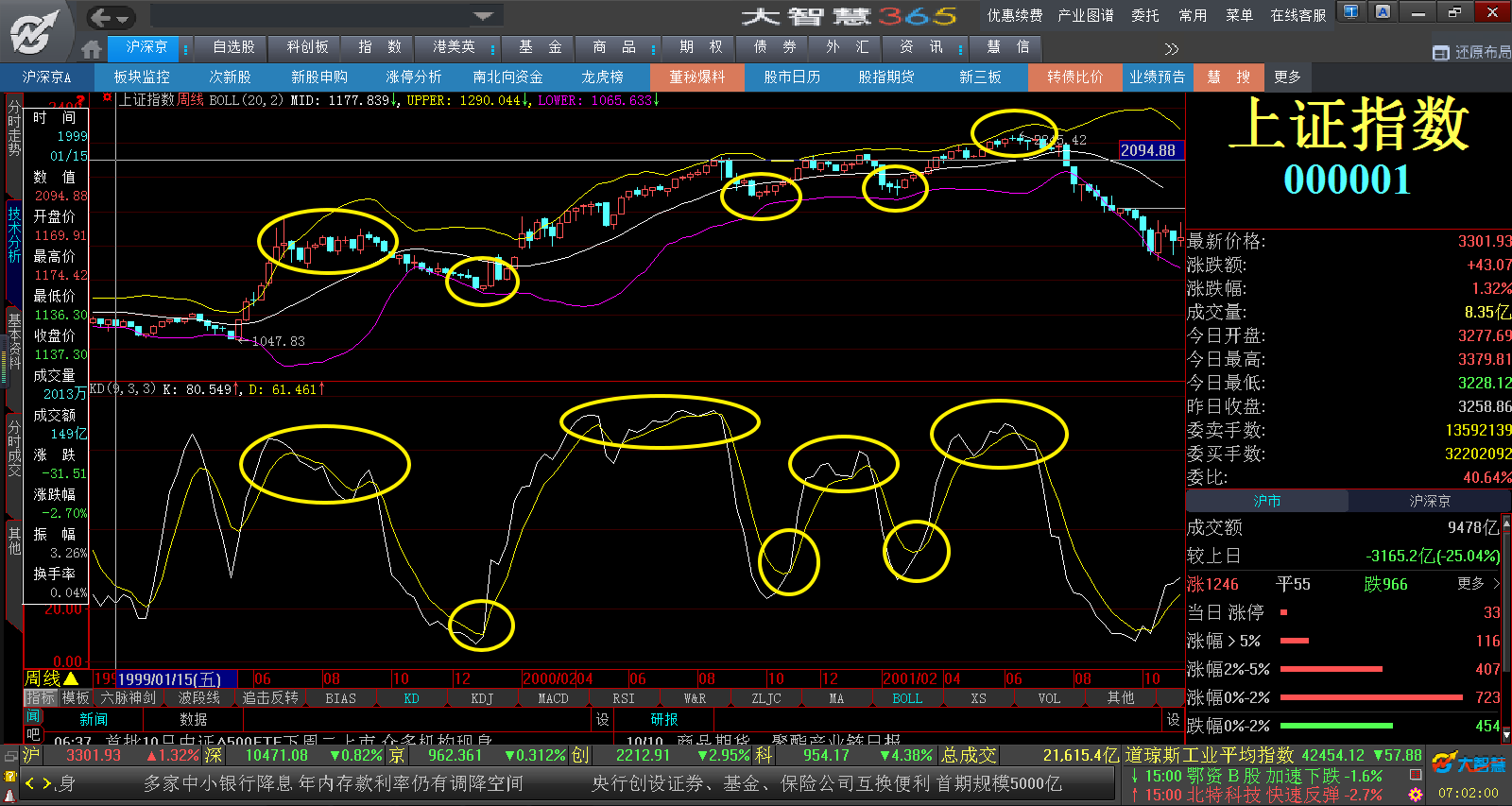Viewport: 1512px width, 806px height.
Task: Open 转债比价 orange button
Action: click(1074, 77)
